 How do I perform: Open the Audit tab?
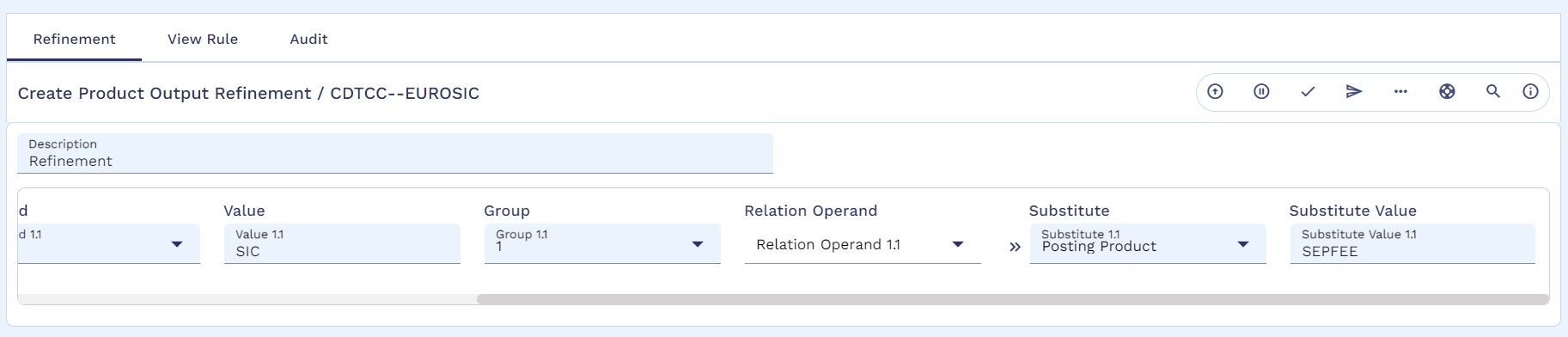[308, 39]
